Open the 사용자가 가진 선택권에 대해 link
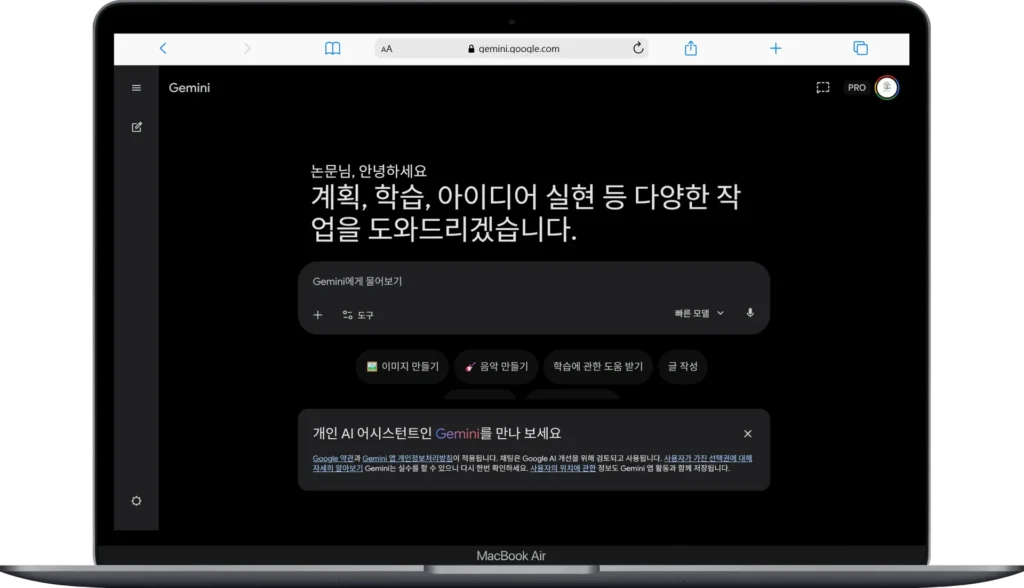1024x588 pixels. pos(708,459)
